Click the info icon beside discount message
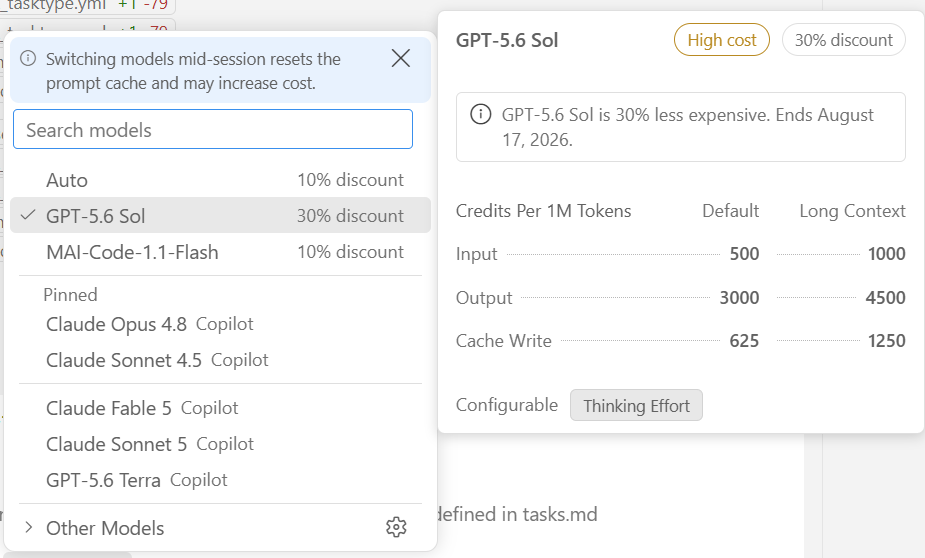This screenshot has width=925, height=558. pos(480,114)
